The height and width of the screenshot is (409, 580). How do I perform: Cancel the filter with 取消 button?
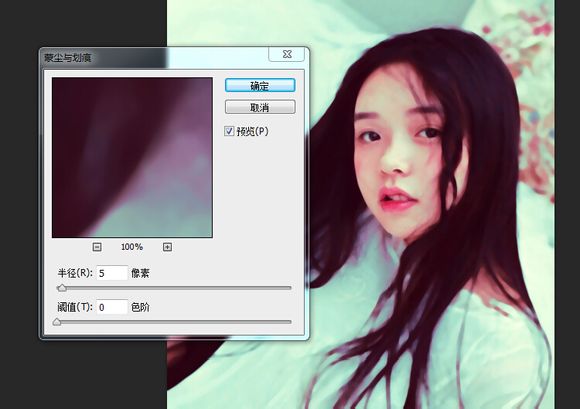[x=260, y=107]
